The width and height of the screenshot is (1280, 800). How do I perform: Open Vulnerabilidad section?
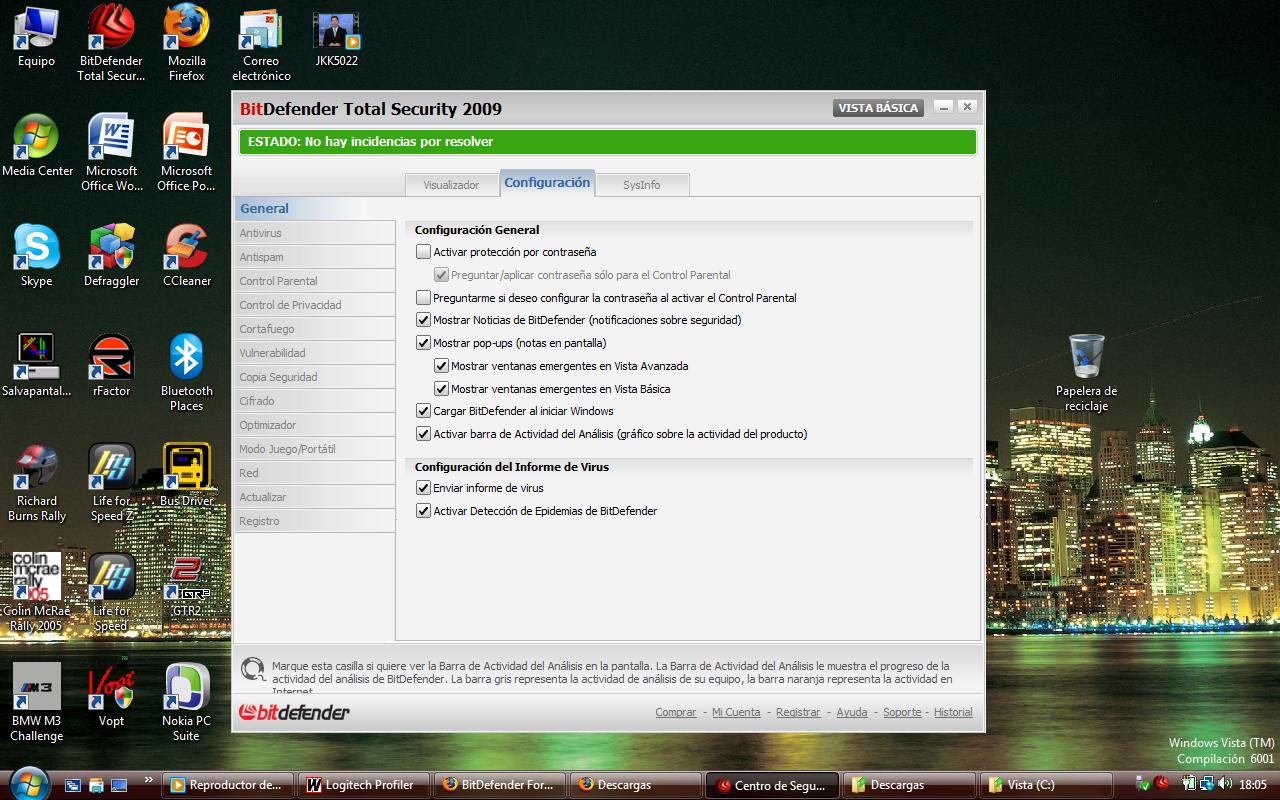[x=315, y=353]
